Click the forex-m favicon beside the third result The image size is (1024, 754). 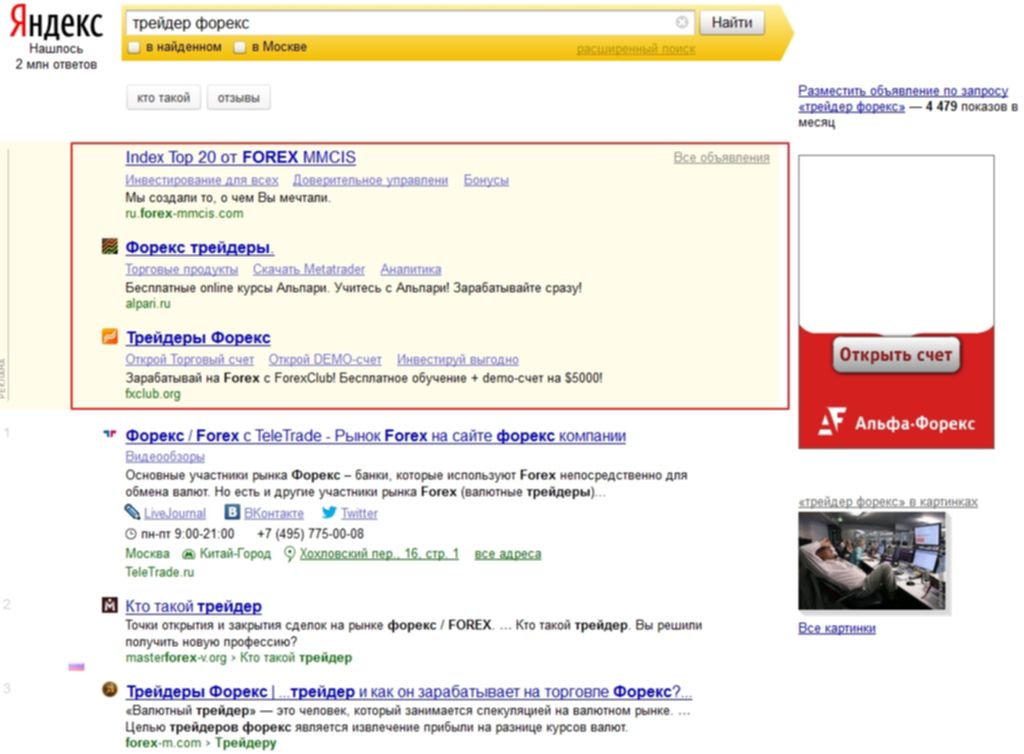click(x=110, y=689)
